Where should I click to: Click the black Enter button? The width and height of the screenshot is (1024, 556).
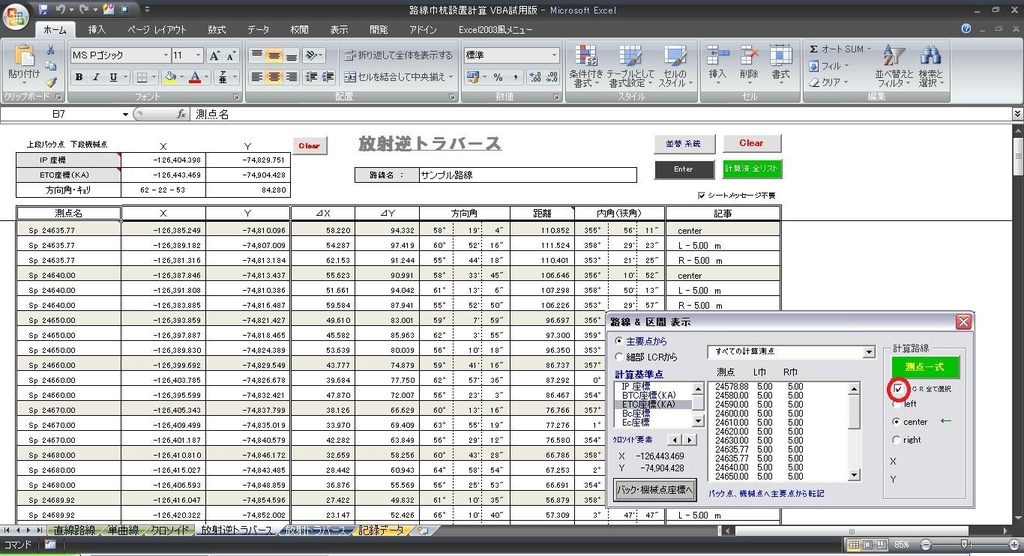pyautogui.click(x=683, y=169)
